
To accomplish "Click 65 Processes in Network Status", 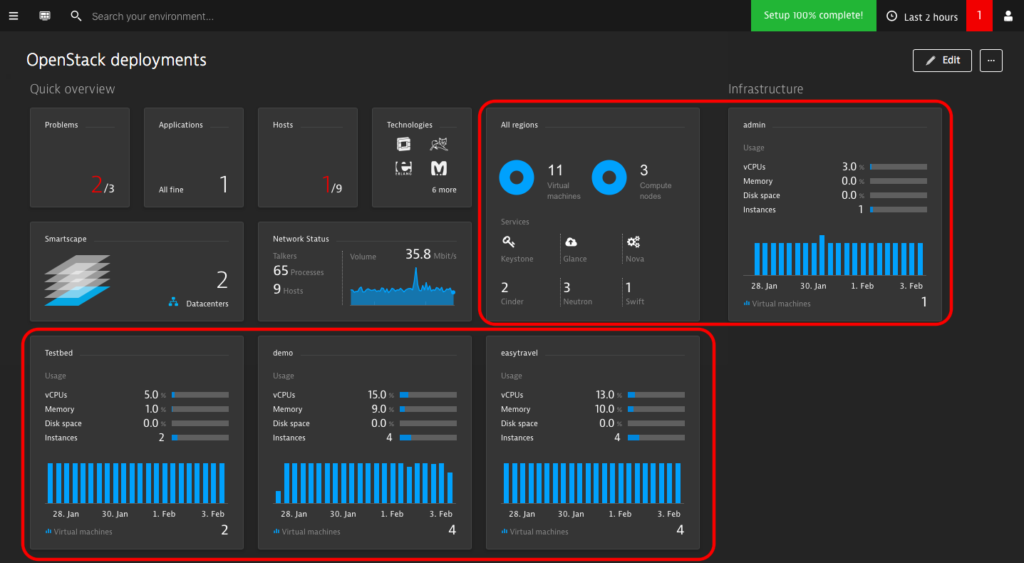I will coord(298,271).
